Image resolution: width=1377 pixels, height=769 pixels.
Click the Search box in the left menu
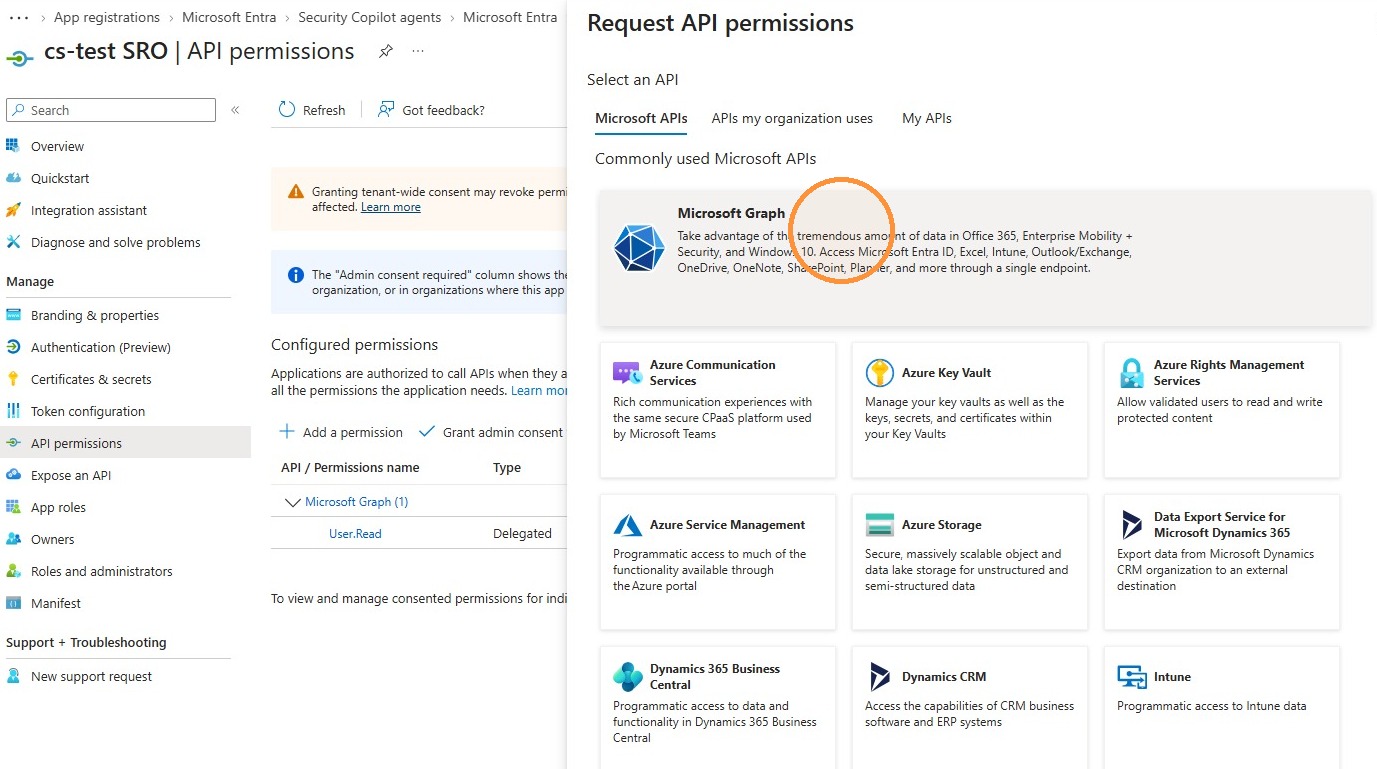coord(111,110)
